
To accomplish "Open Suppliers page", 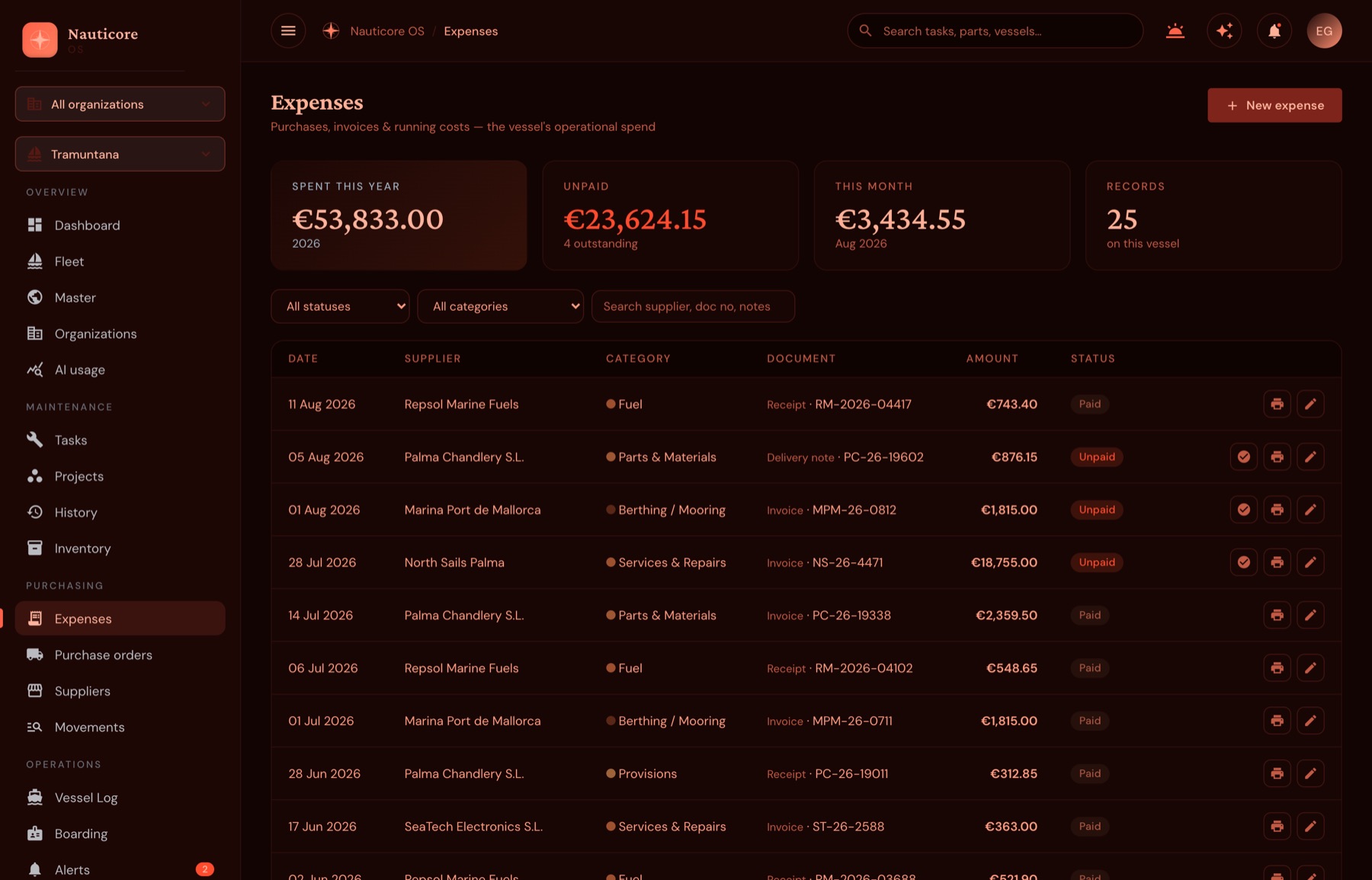I will click(120, 691).
